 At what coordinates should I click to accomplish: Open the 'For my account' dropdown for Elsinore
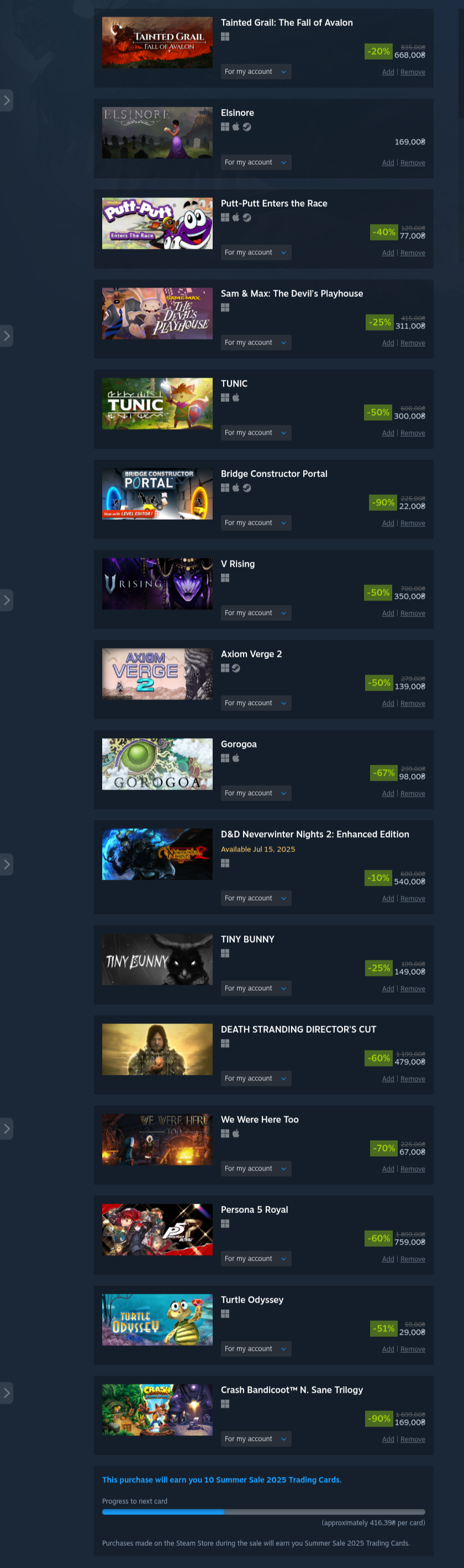pyautogui.click(x=256, y=162)
